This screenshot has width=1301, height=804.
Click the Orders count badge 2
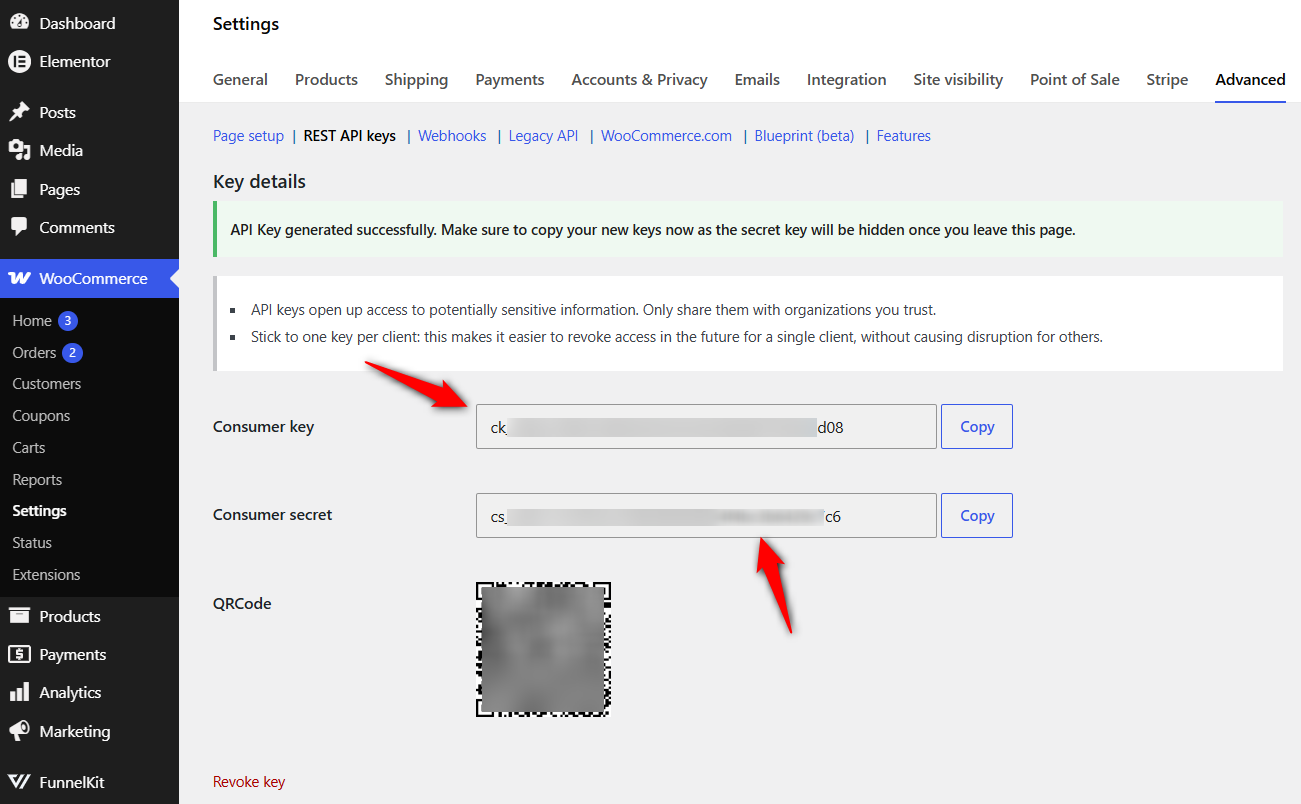(72, 353)
